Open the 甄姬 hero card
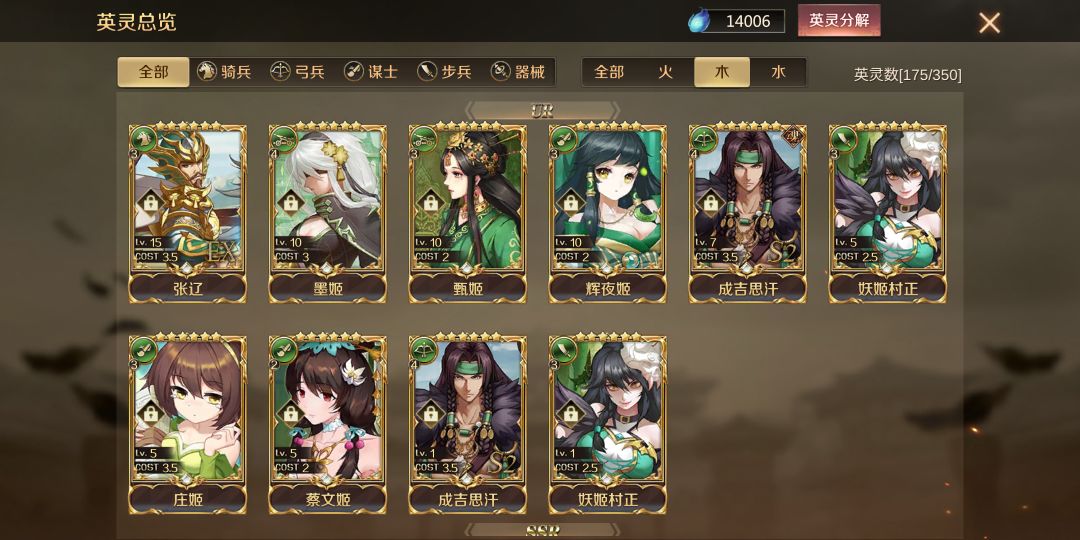 468,212
